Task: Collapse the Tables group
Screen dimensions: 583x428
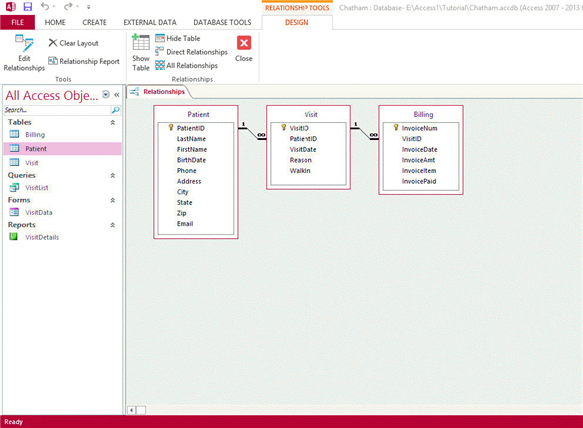Action: tap(113, 122)
